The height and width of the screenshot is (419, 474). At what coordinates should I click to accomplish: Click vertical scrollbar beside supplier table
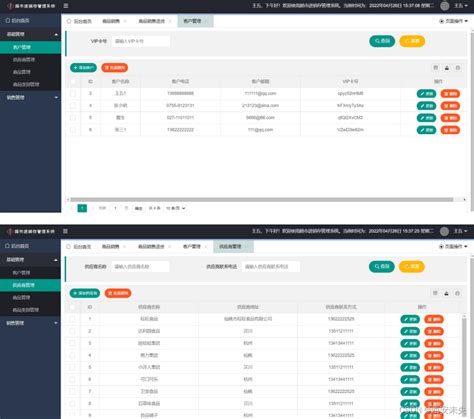click(x=464, y=367)
